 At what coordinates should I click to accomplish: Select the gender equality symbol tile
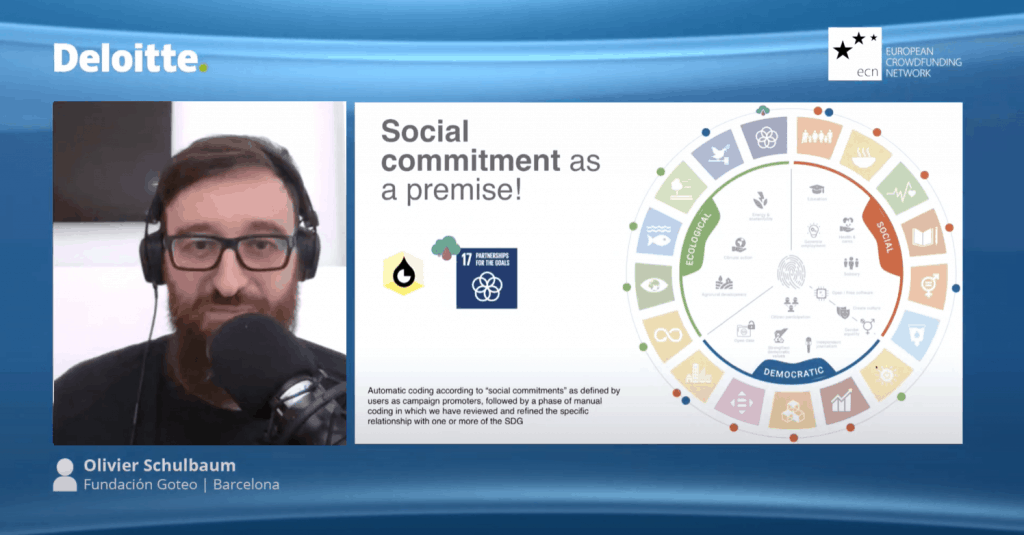(928, 286)
